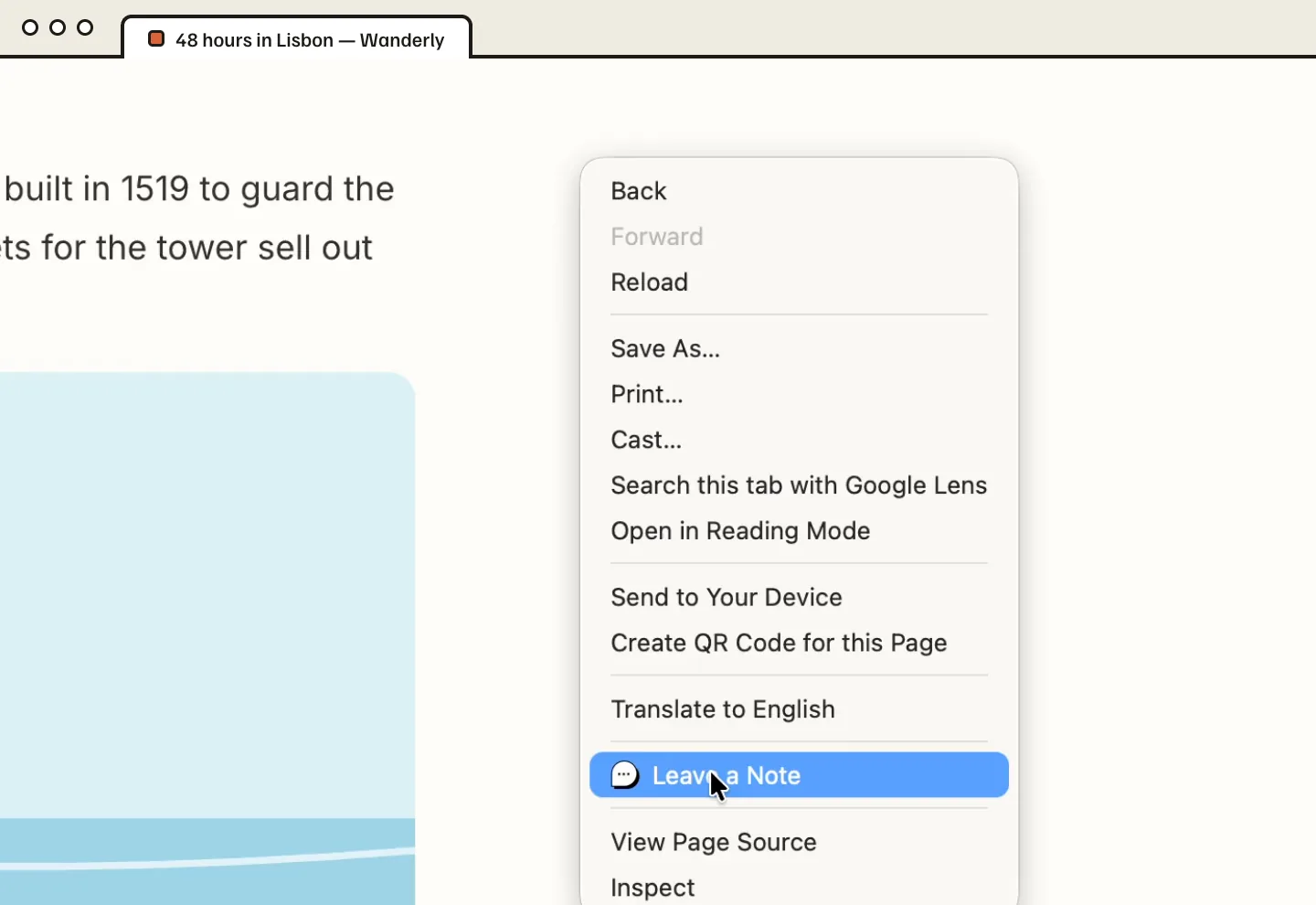Screen dimensions: 1316x905
Task: Open in Reading Mode
Action: click(x=799, y=531)
